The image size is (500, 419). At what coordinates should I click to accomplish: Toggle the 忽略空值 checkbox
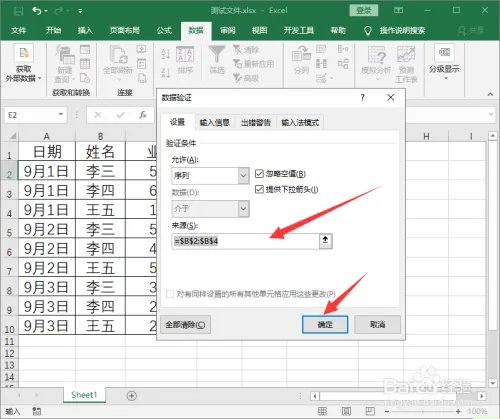(x=259, y=174)
